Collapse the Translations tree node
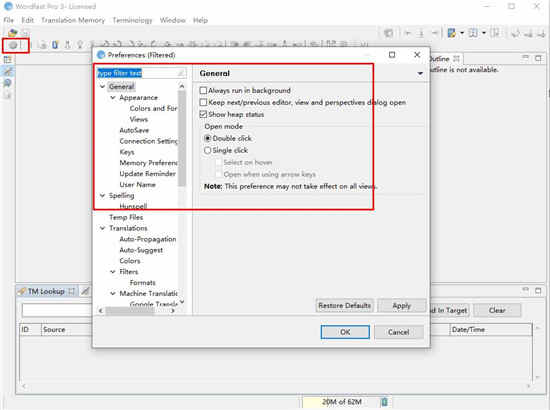This screenshot has height=410, width=550. coord(102,228)
